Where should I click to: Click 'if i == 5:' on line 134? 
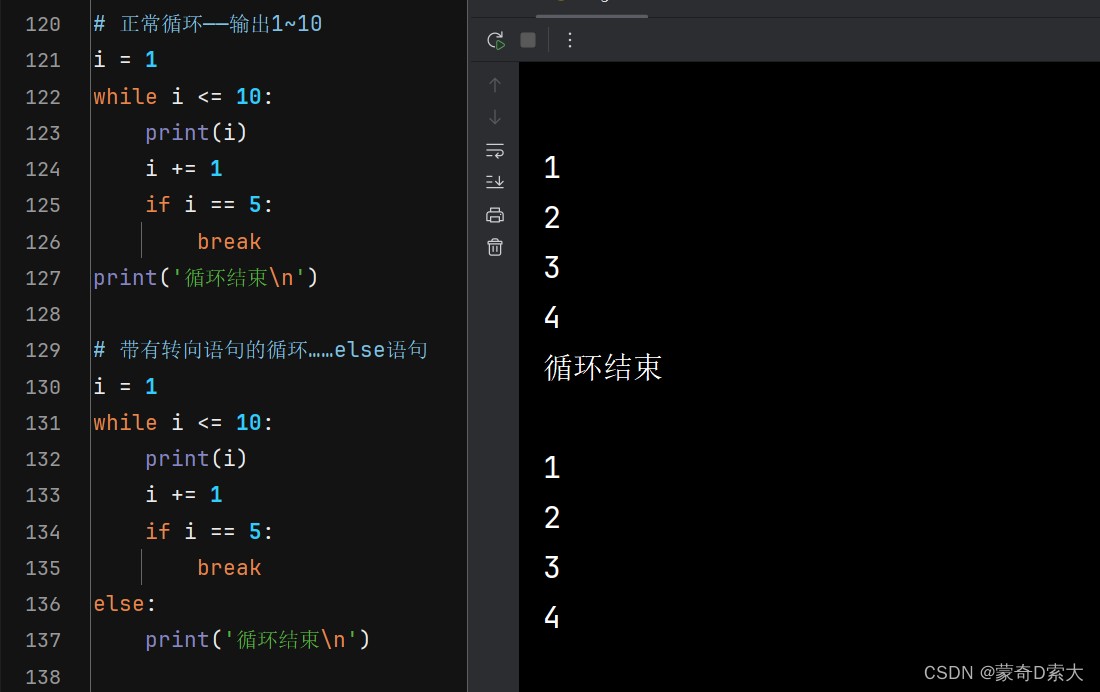[x=209, y=531]
